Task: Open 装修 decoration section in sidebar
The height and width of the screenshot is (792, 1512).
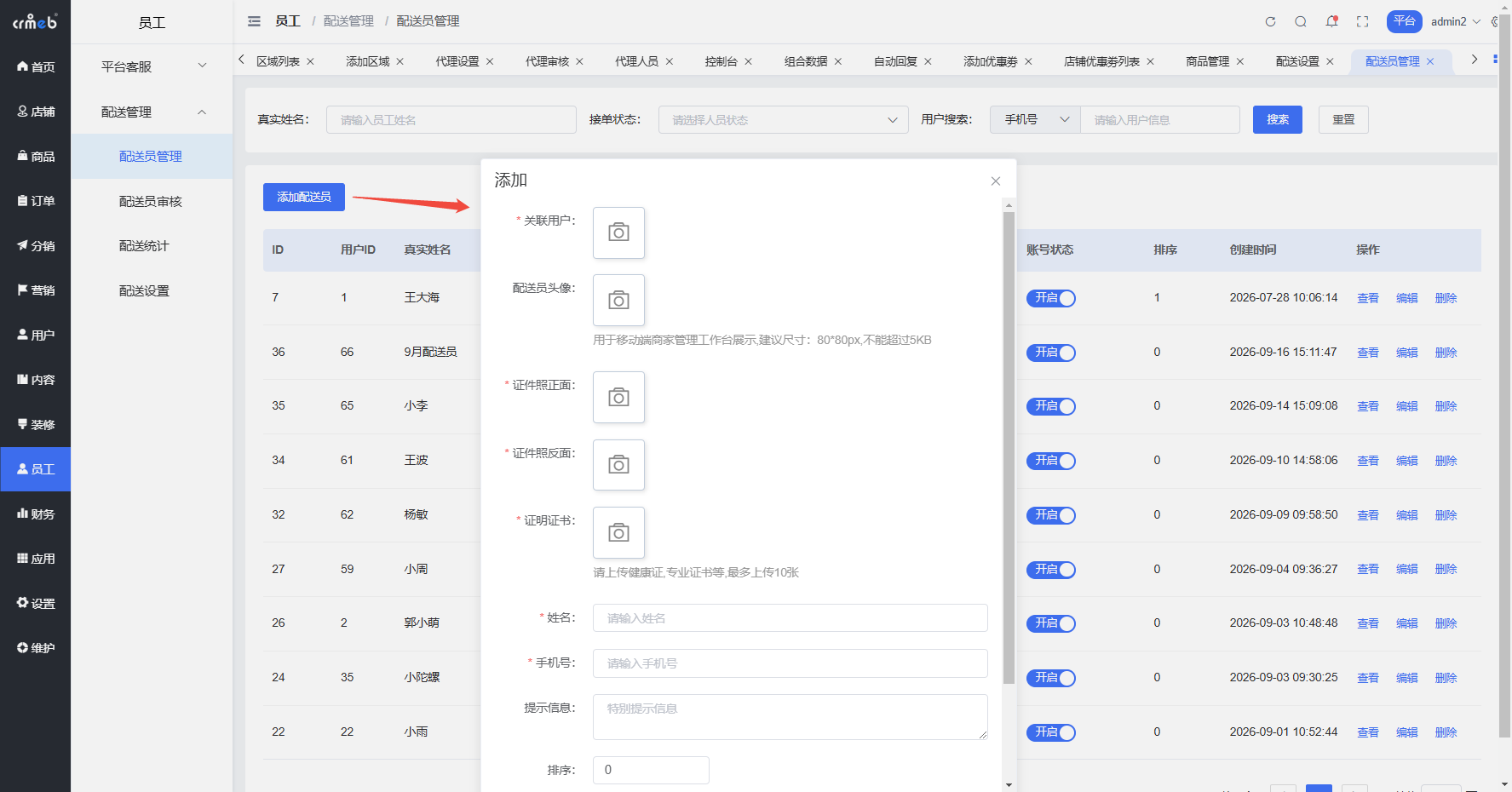Action: tap(35, 424)
